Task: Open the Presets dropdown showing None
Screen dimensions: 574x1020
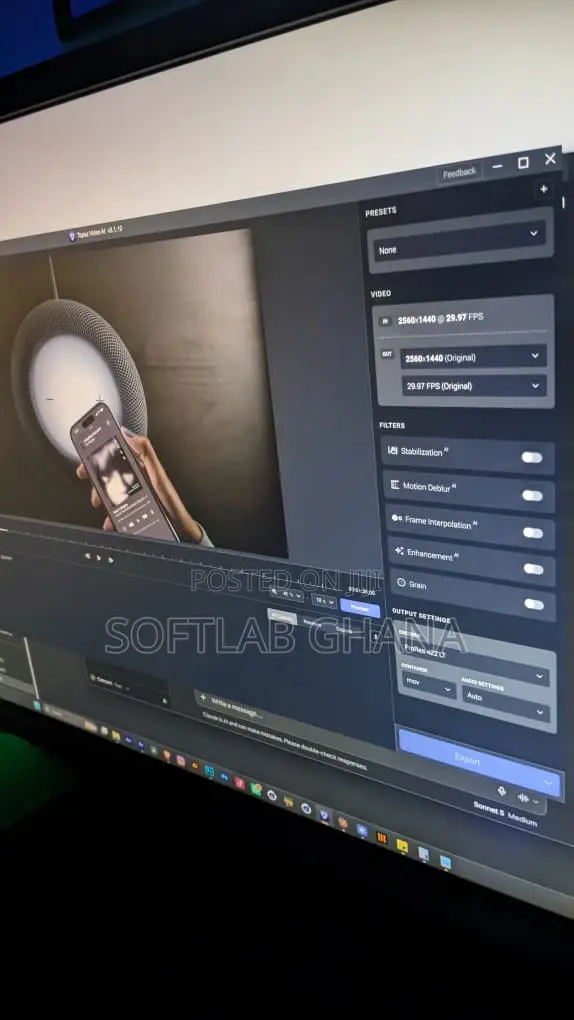Action: point(459,241)
